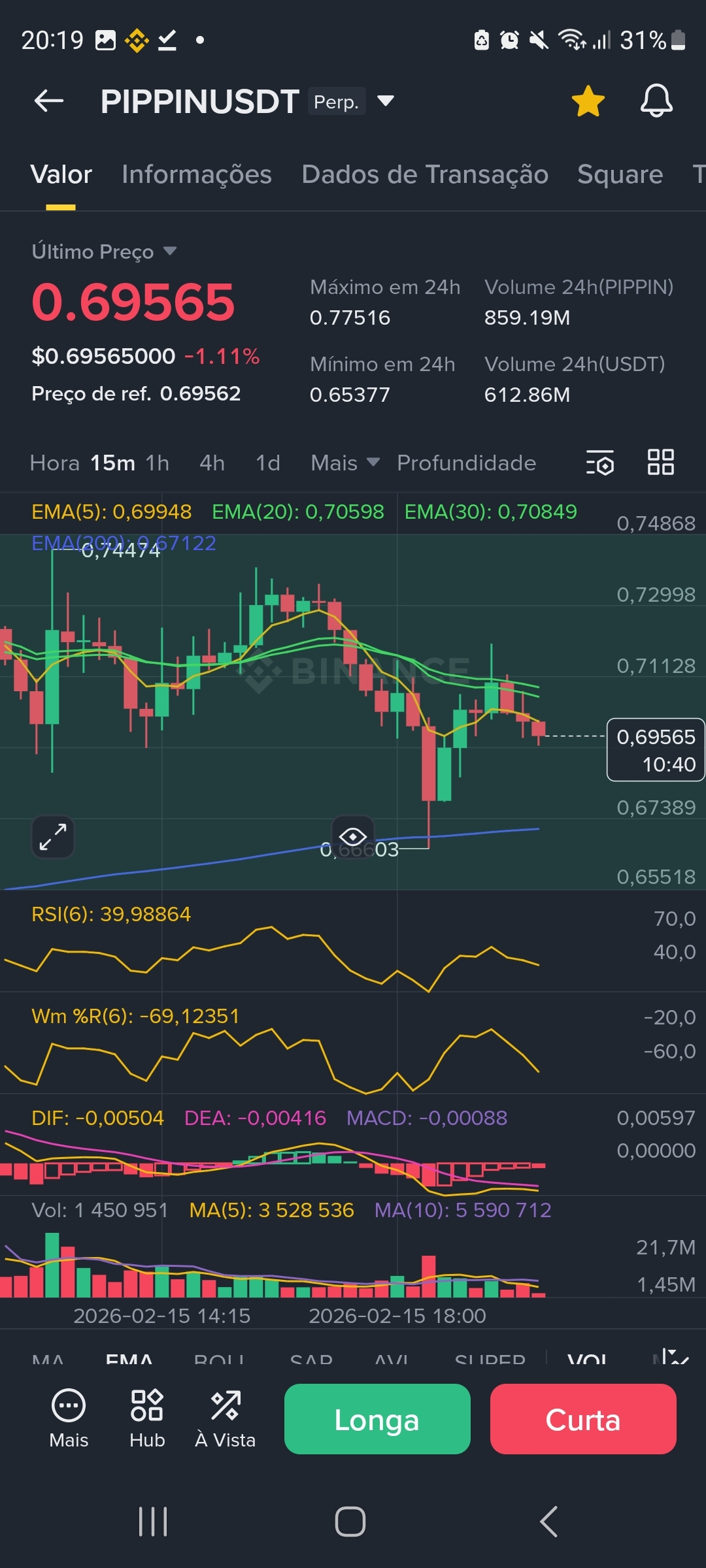
Task: Expand the PIPPINUSDT Perp. pair dropdown
Action: click(386, 101)
